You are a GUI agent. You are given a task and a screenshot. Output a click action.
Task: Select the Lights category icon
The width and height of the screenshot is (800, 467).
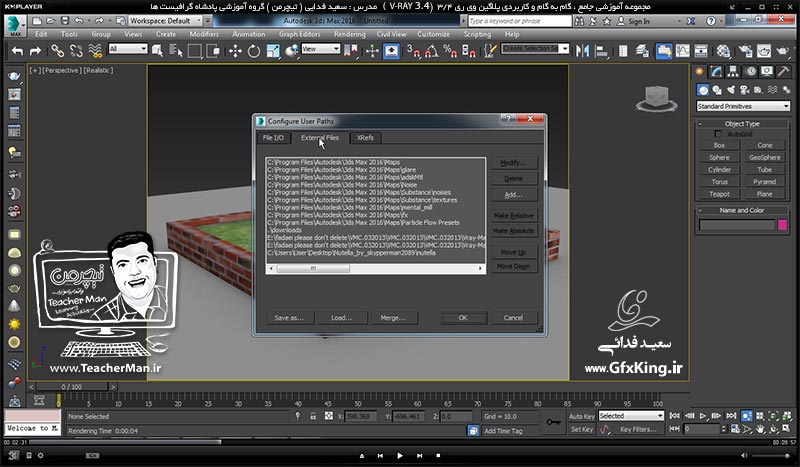tap(731, 90)
